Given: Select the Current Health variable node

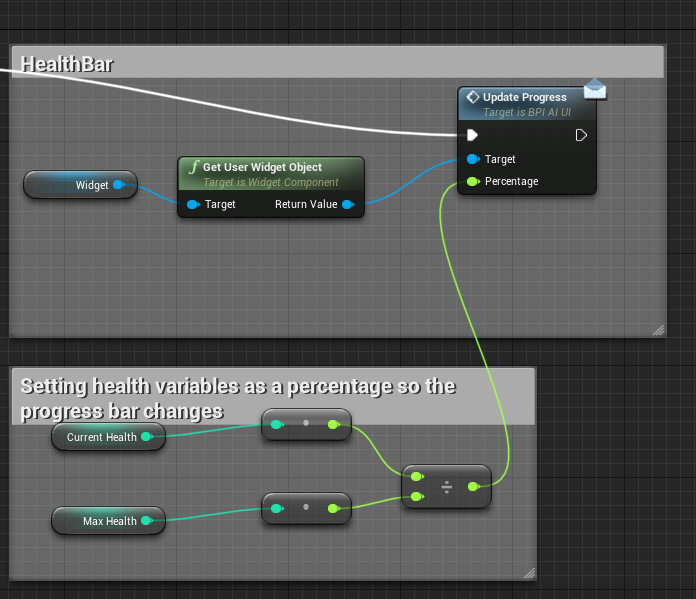Looking at the screenshot, I should click(x=100, y=437).
